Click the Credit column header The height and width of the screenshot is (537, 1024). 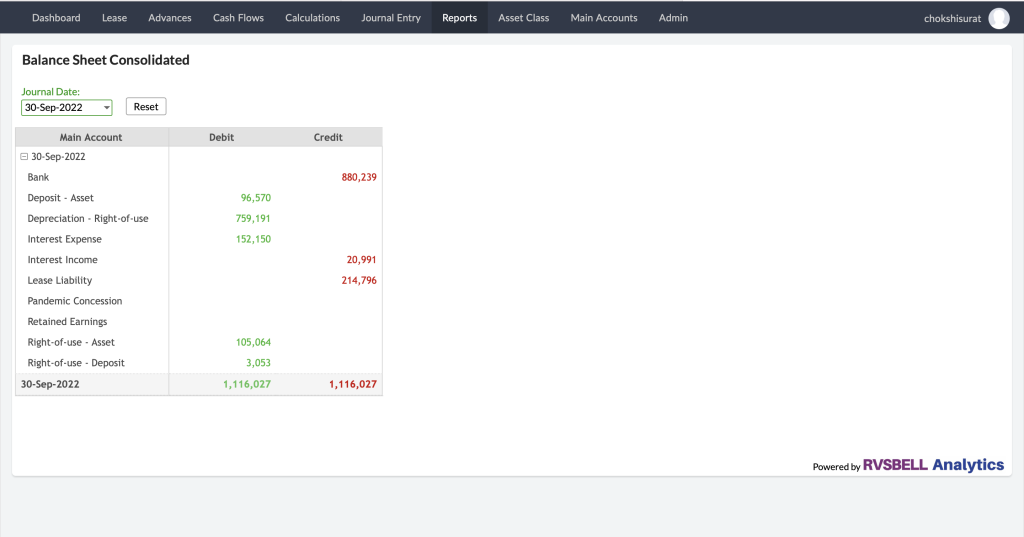pos(328,137)
